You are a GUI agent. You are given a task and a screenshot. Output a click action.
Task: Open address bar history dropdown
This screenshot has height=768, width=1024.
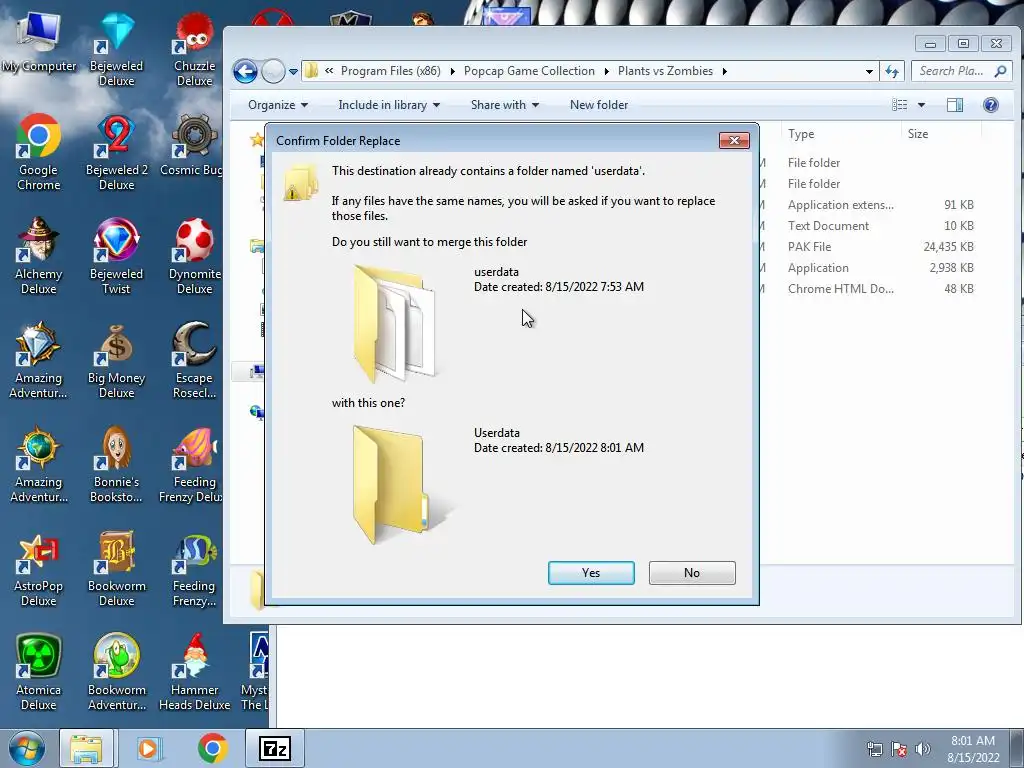(x=869, y=71)
